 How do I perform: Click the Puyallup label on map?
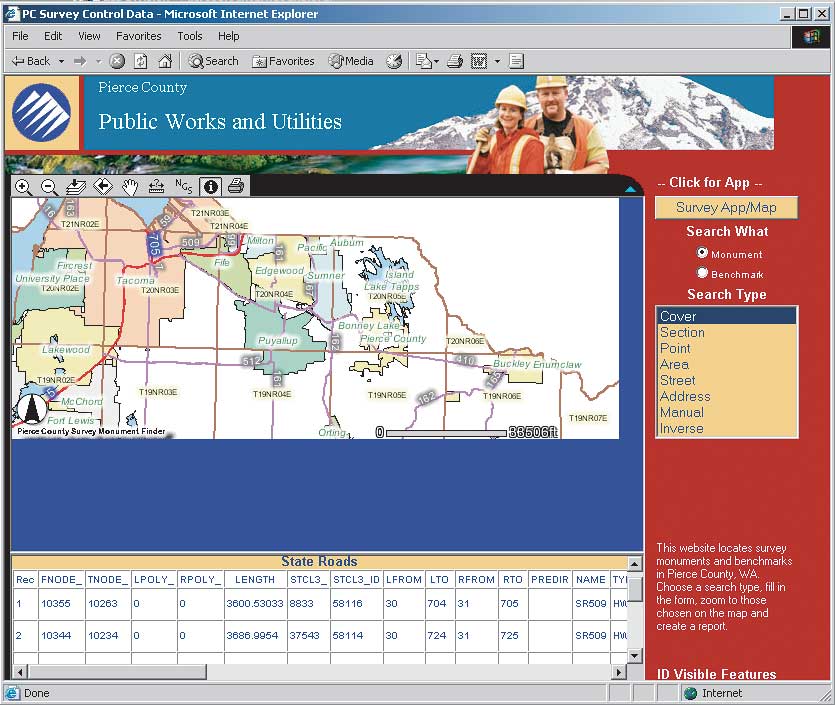277,340
